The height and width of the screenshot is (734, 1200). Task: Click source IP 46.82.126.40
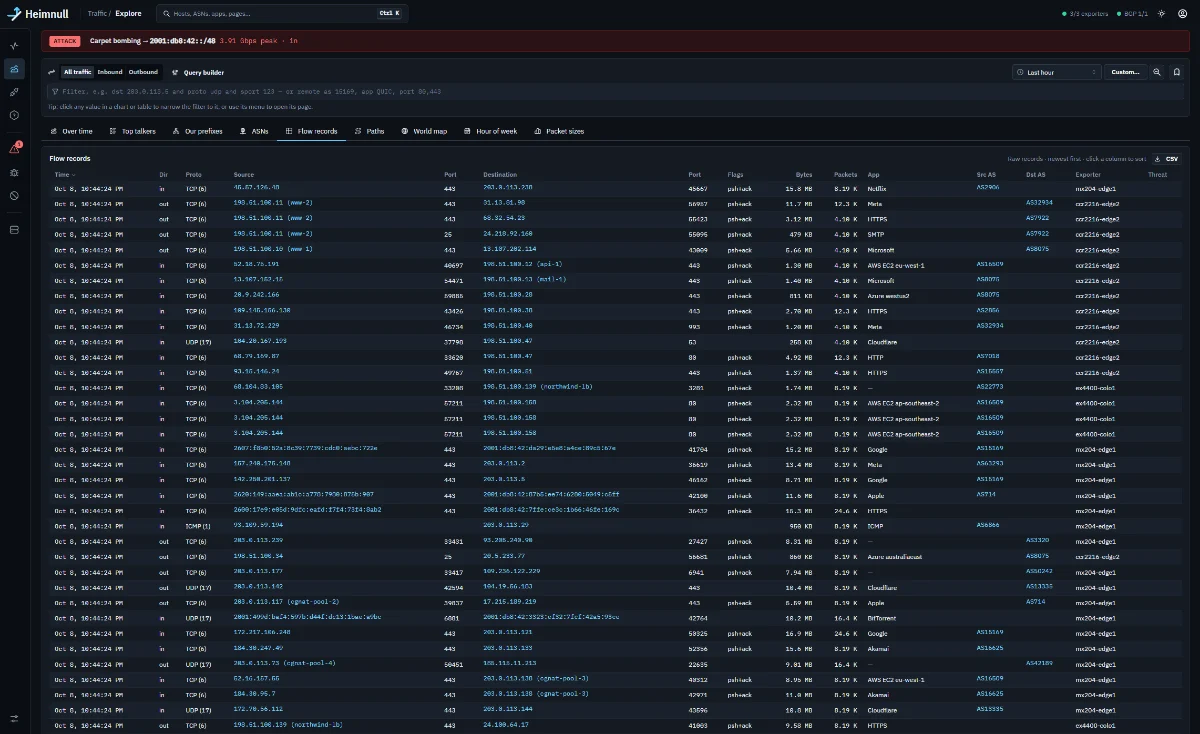257,187
